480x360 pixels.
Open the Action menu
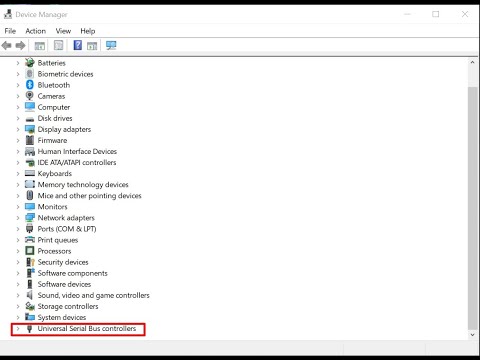36,31
